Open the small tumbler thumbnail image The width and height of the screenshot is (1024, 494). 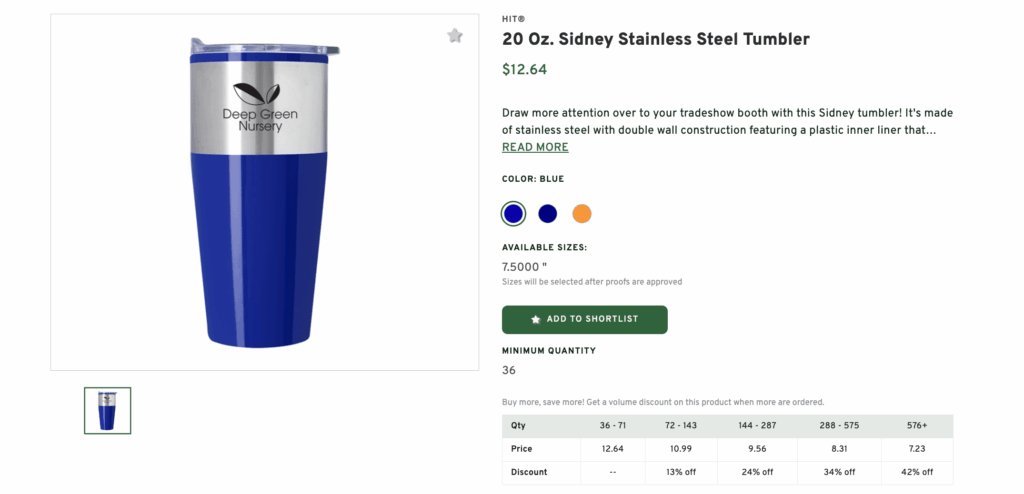click(x=107, y=410)
